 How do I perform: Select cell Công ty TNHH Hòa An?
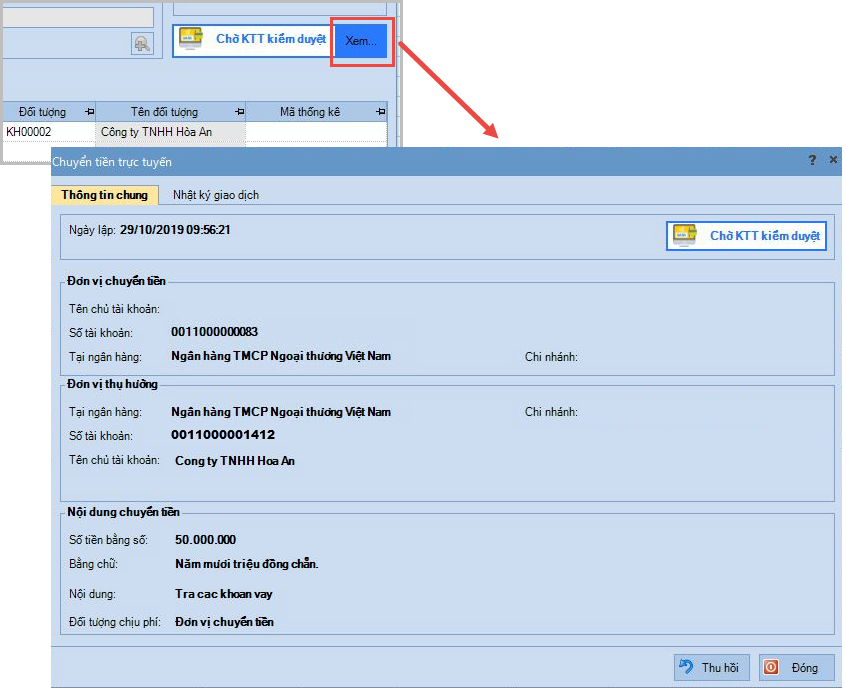(x=170, y=132)
